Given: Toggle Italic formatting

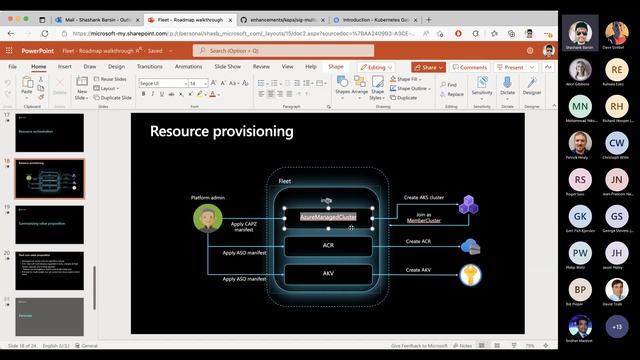Looking at the screenshot, I should [153, 94].
